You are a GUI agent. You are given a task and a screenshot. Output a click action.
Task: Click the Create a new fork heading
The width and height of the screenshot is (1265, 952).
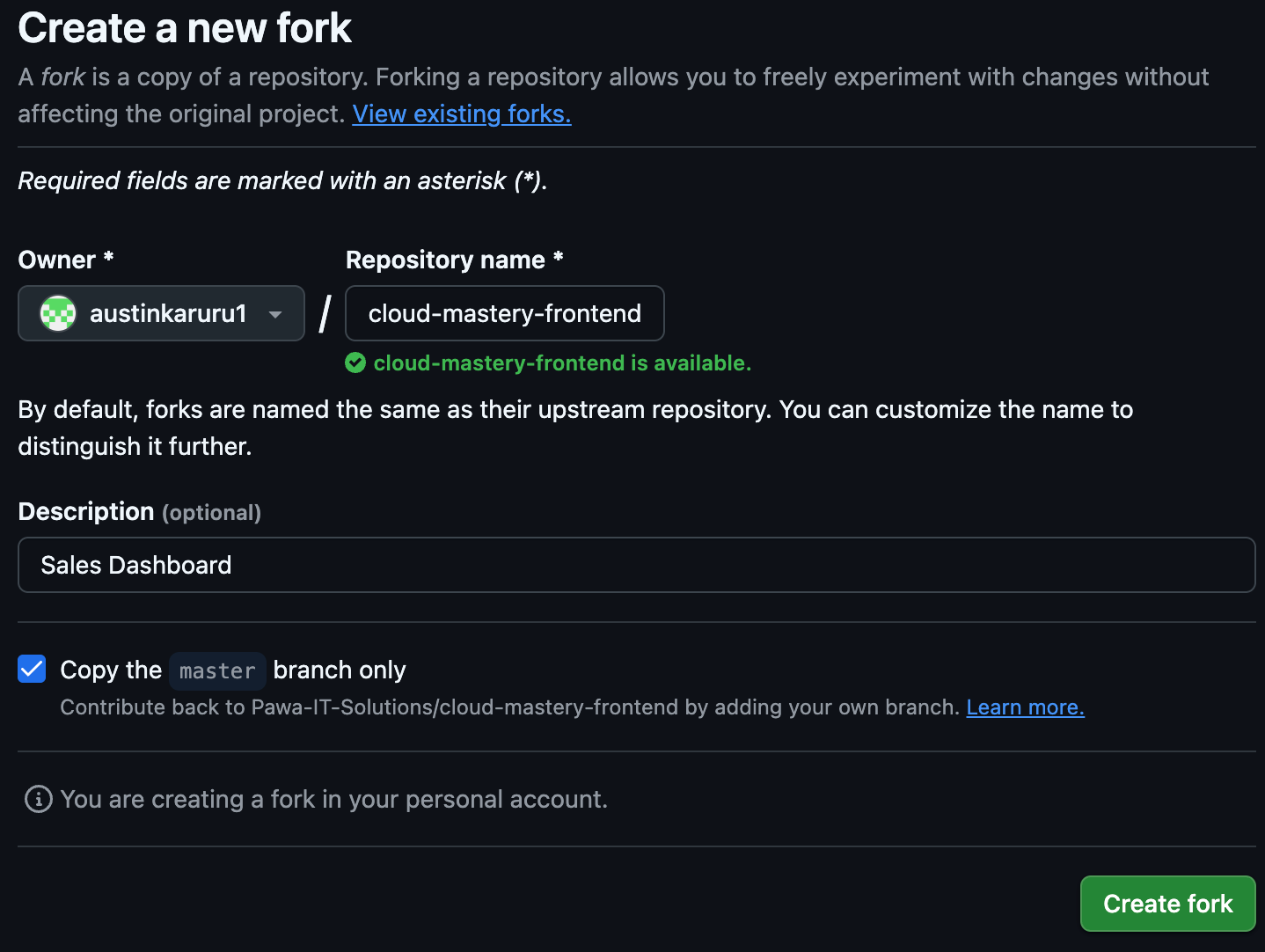(184, 27)
